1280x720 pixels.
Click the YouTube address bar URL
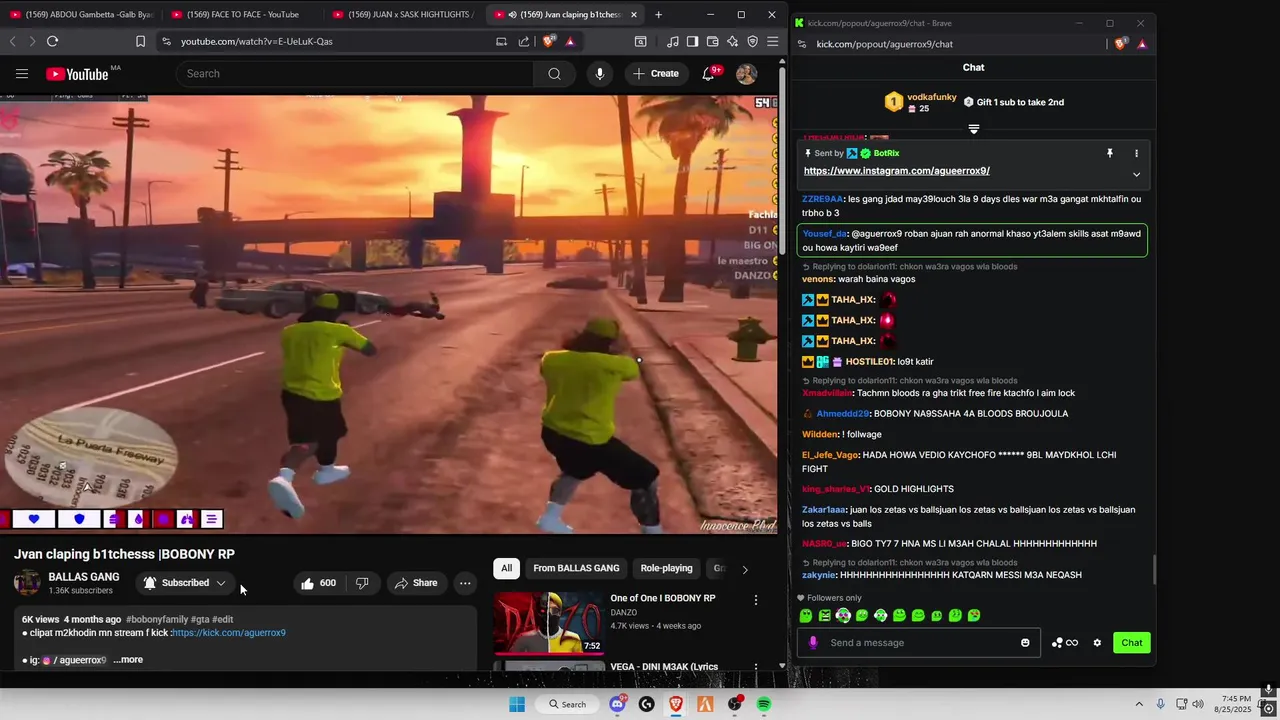click(257, 41)
